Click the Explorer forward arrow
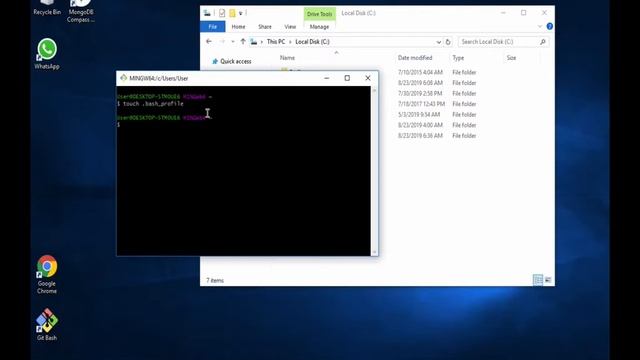The height and width of the screenshot is (360, 640). click(222, 42)
